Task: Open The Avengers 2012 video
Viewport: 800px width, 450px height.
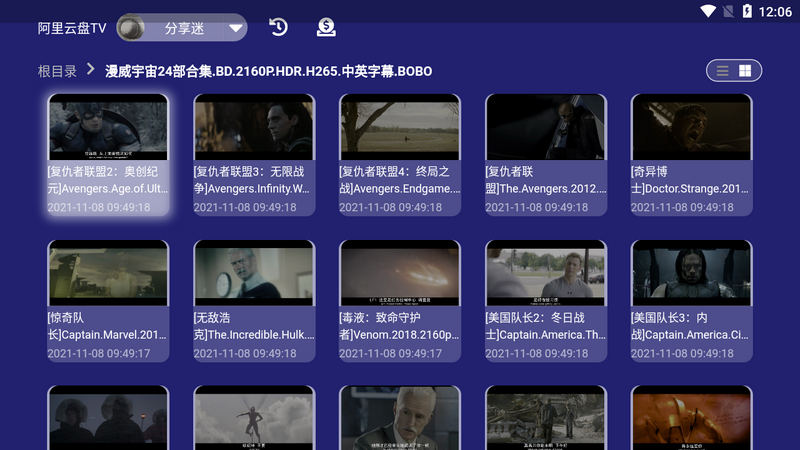Action: tap(546, 155)
